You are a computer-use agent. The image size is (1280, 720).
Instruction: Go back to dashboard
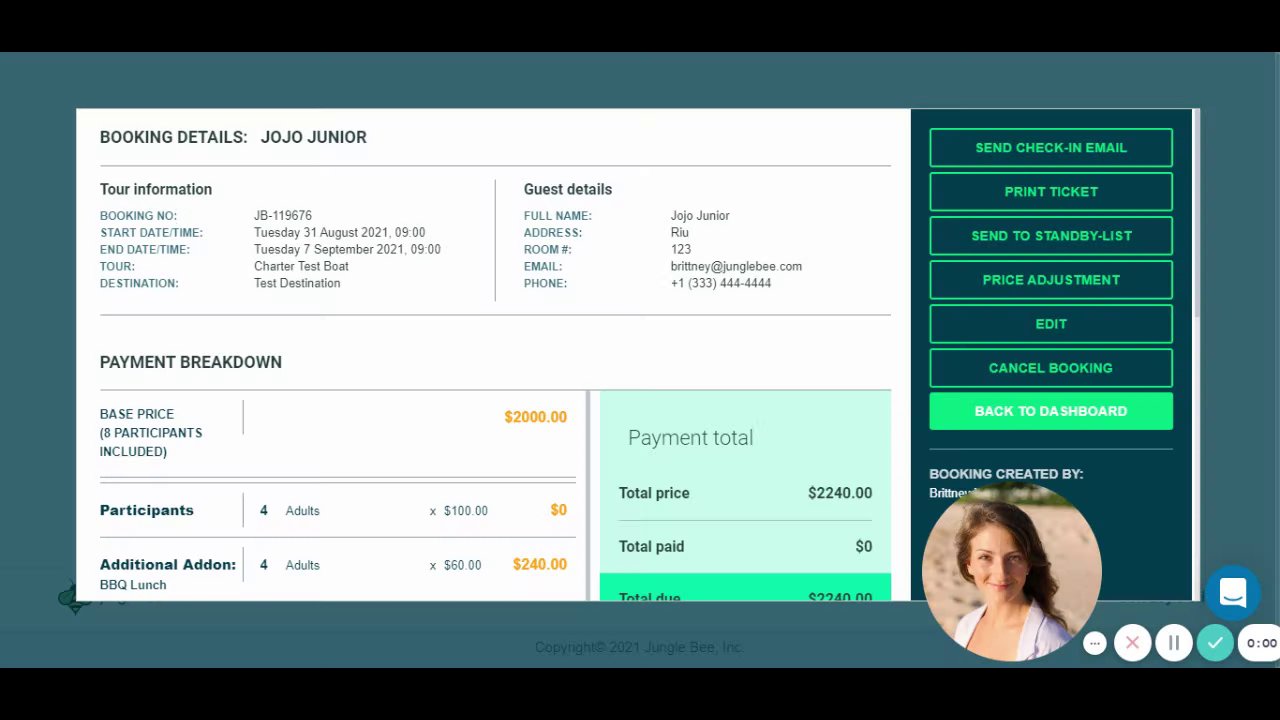coord(1051,411)
